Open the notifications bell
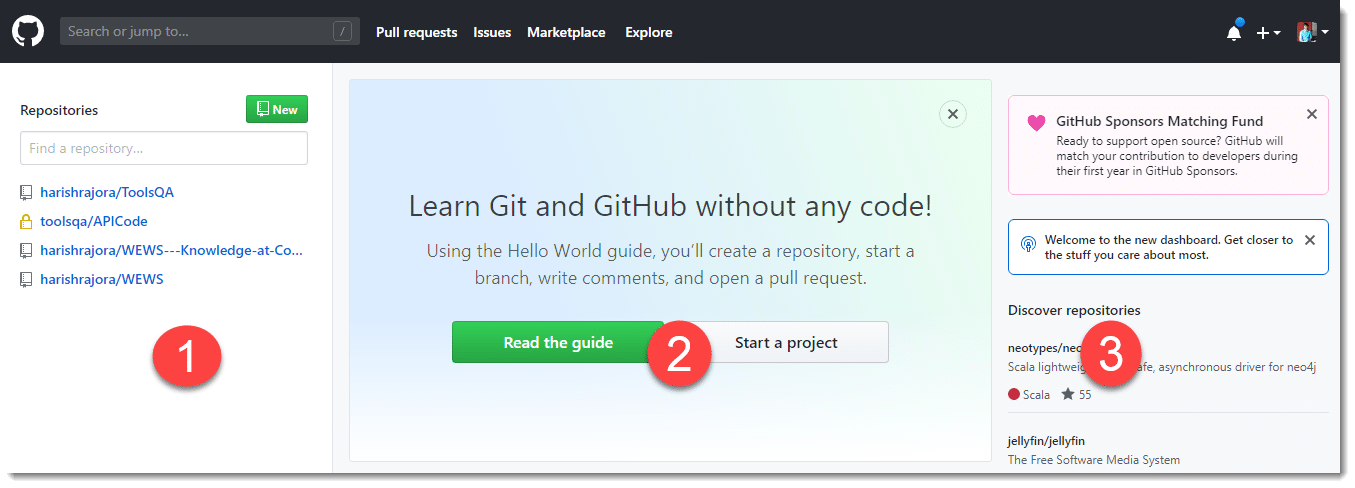Image resolution: width=1355 pixels, height=488 pixels. click(x=1234, y=33)
